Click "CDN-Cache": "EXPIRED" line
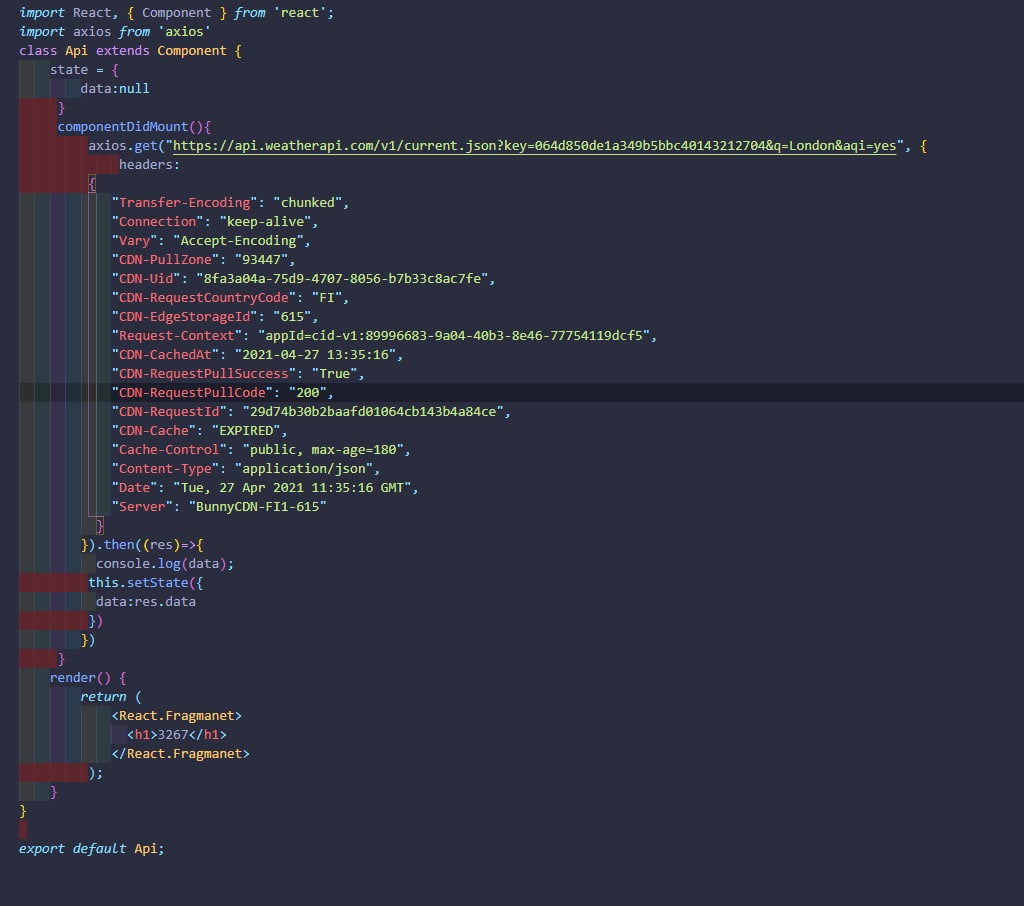This screenshot has height=906, width=1024. tap(199, 430)
